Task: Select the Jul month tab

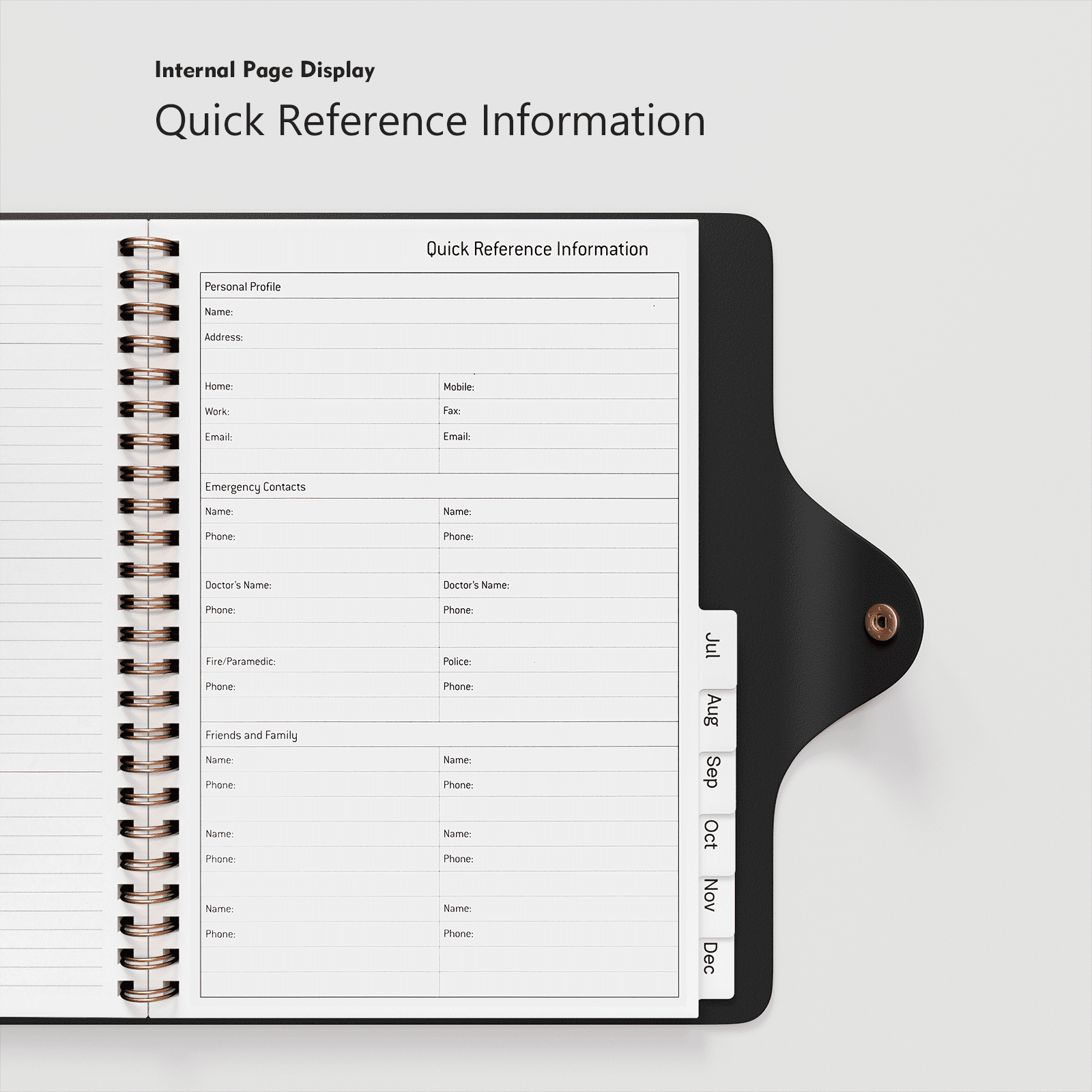Action: 717,648
